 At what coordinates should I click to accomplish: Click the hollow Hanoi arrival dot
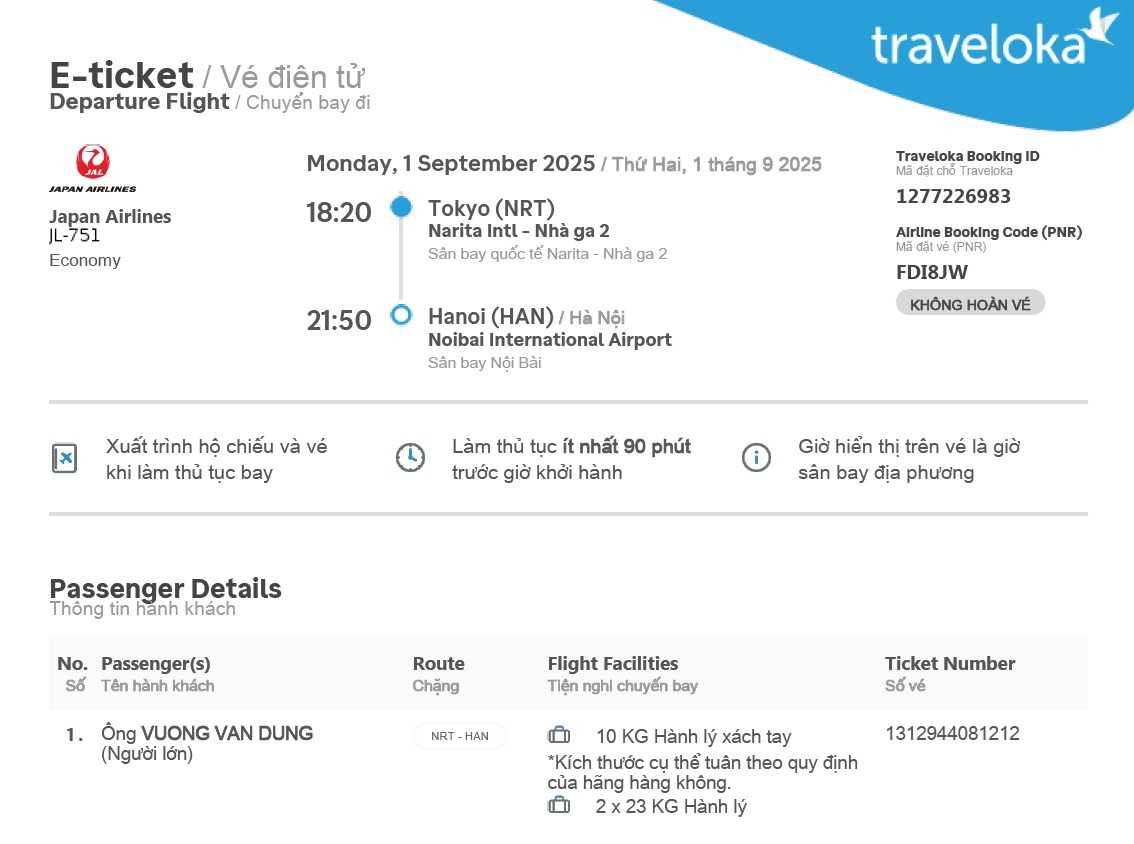pos(401,316)
